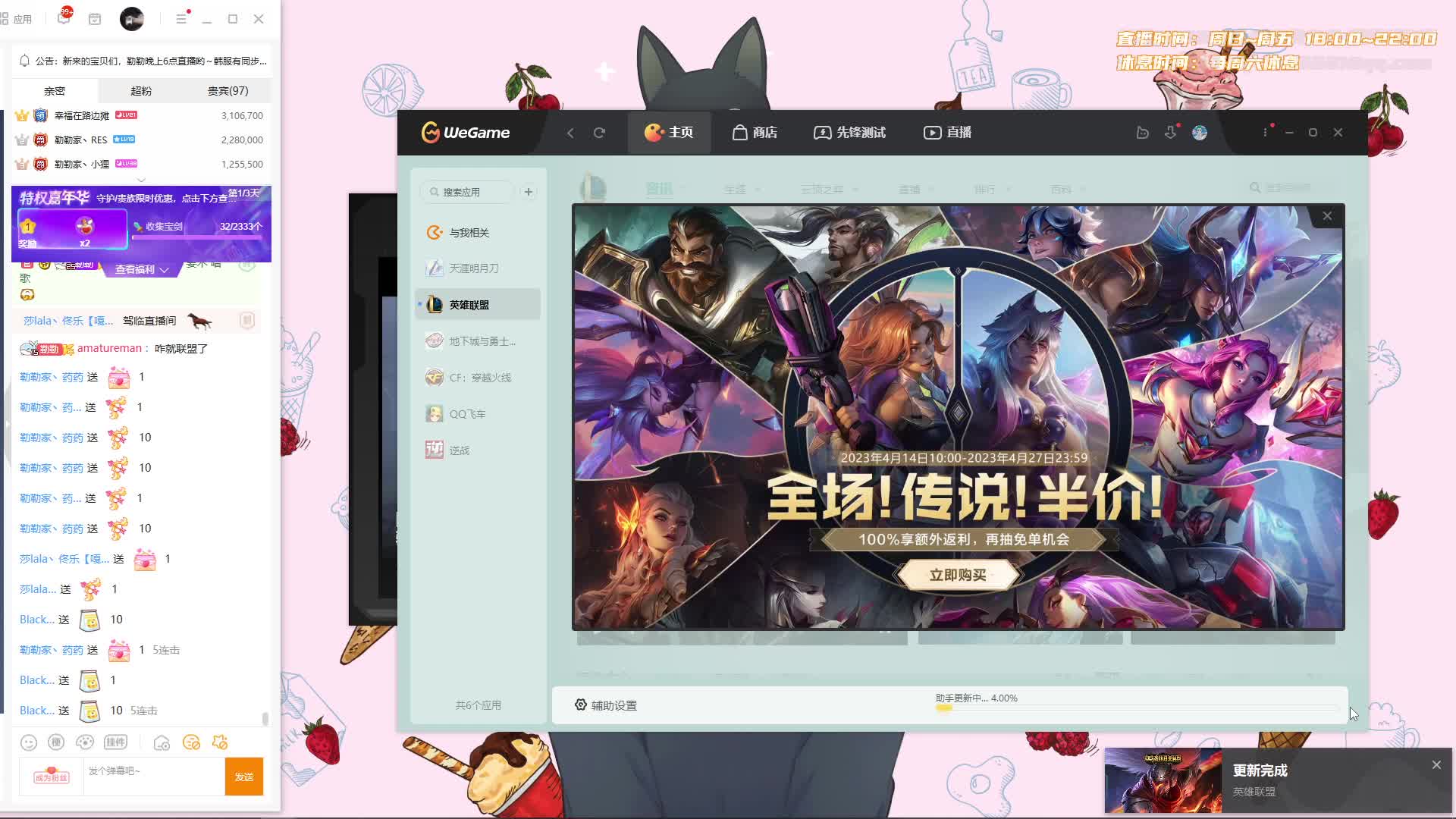Add an application with the plus button
The height and width of the screenshot is (819, 1456).
coord(529,192)
